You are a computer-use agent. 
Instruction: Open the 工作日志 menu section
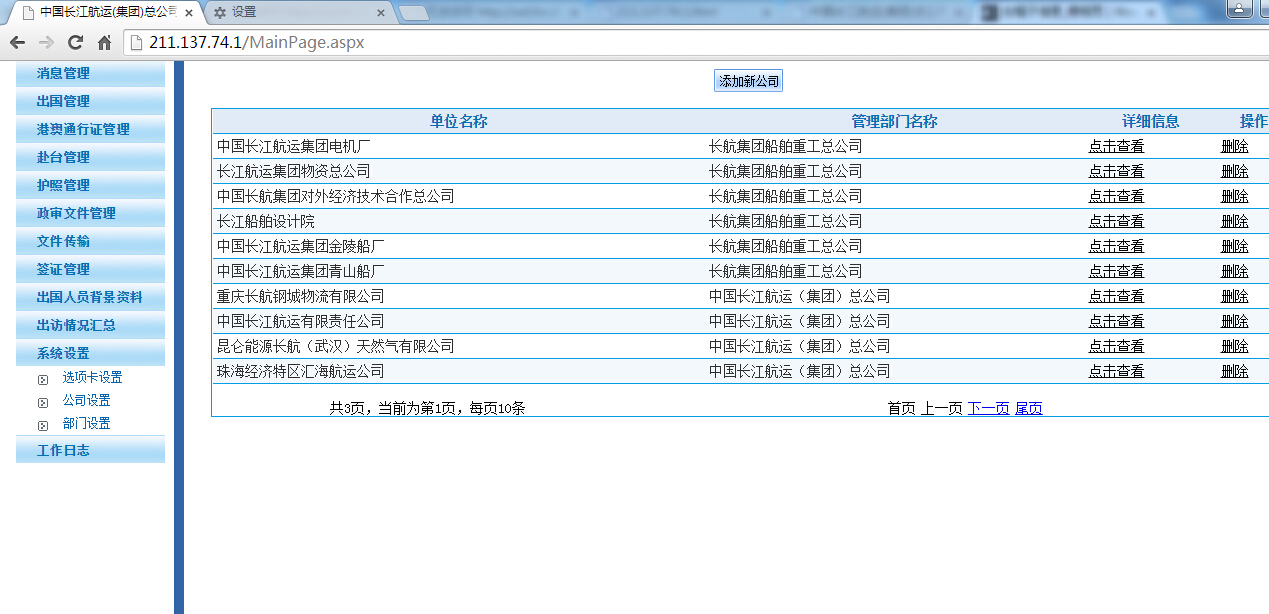pos(90,451)
